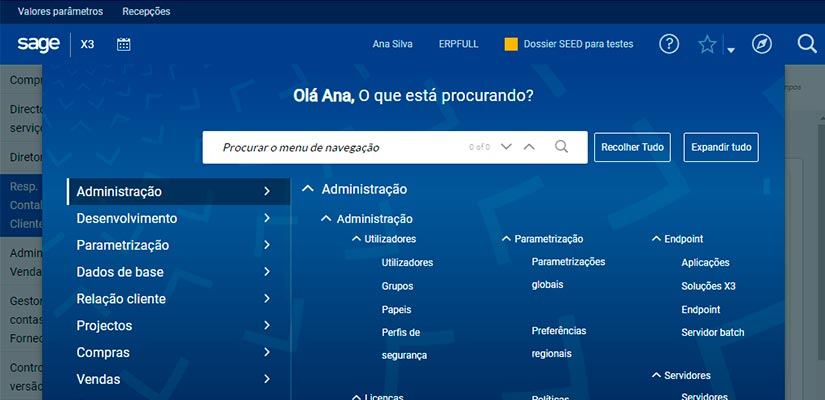
Task: Click the Expandir tudo button
Action: pos(721,147)
